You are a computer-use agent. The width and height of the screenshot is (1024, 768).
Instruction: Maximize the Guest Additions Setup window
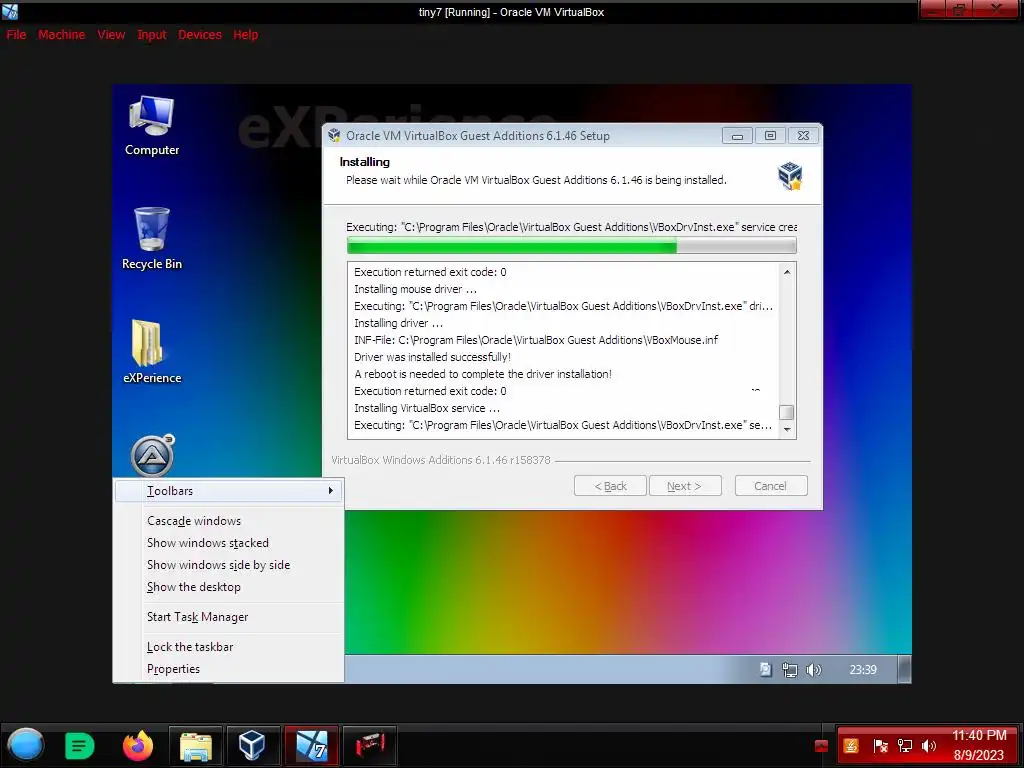click(x=771, y=136)
